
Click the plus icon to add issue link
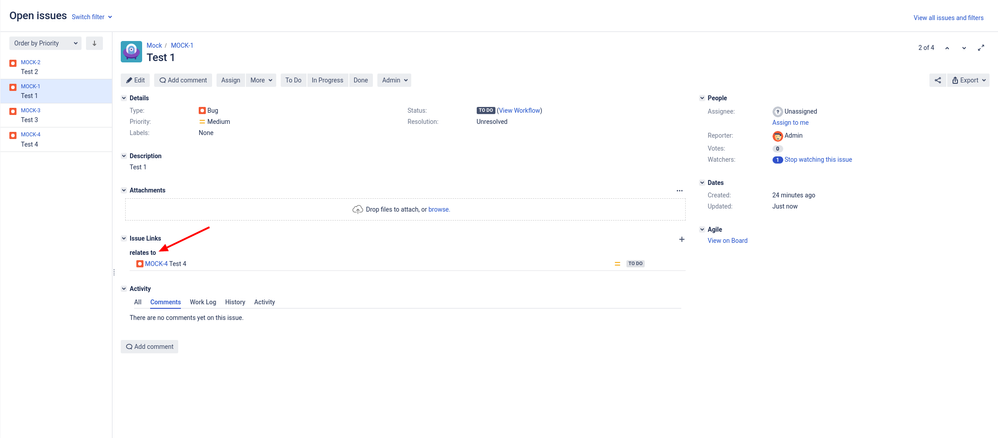(682, 239)
